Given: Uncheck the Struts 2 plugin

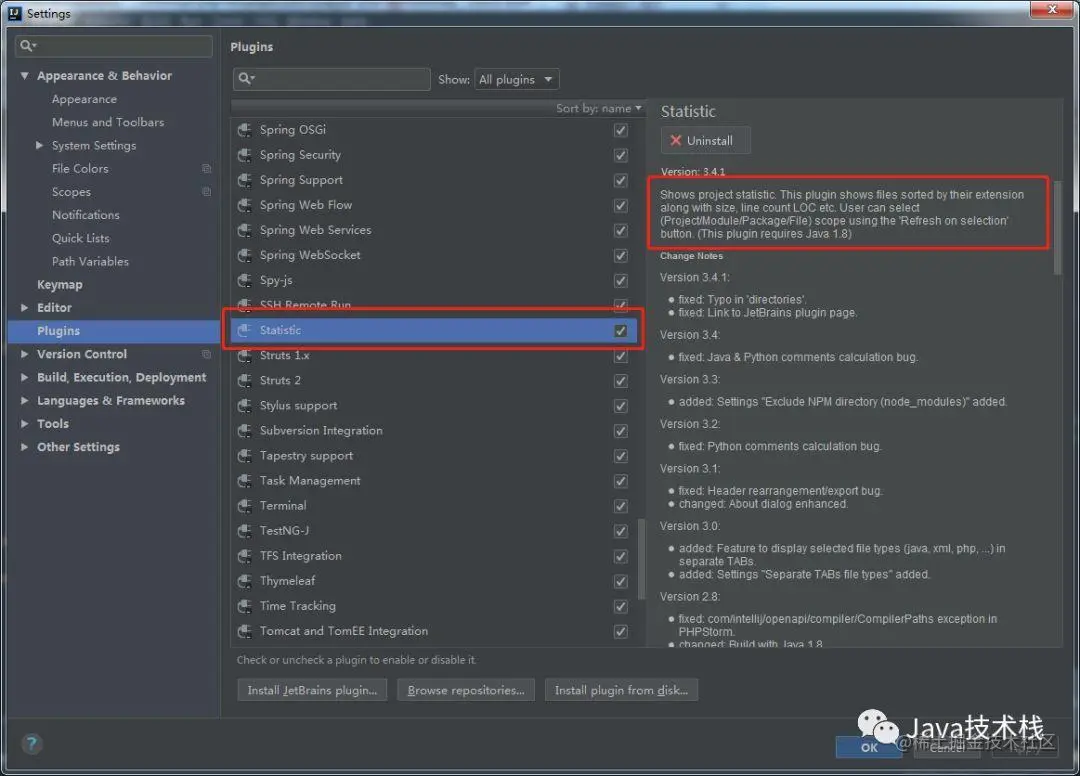Looking at the screenshot, I should click(621, 381).
